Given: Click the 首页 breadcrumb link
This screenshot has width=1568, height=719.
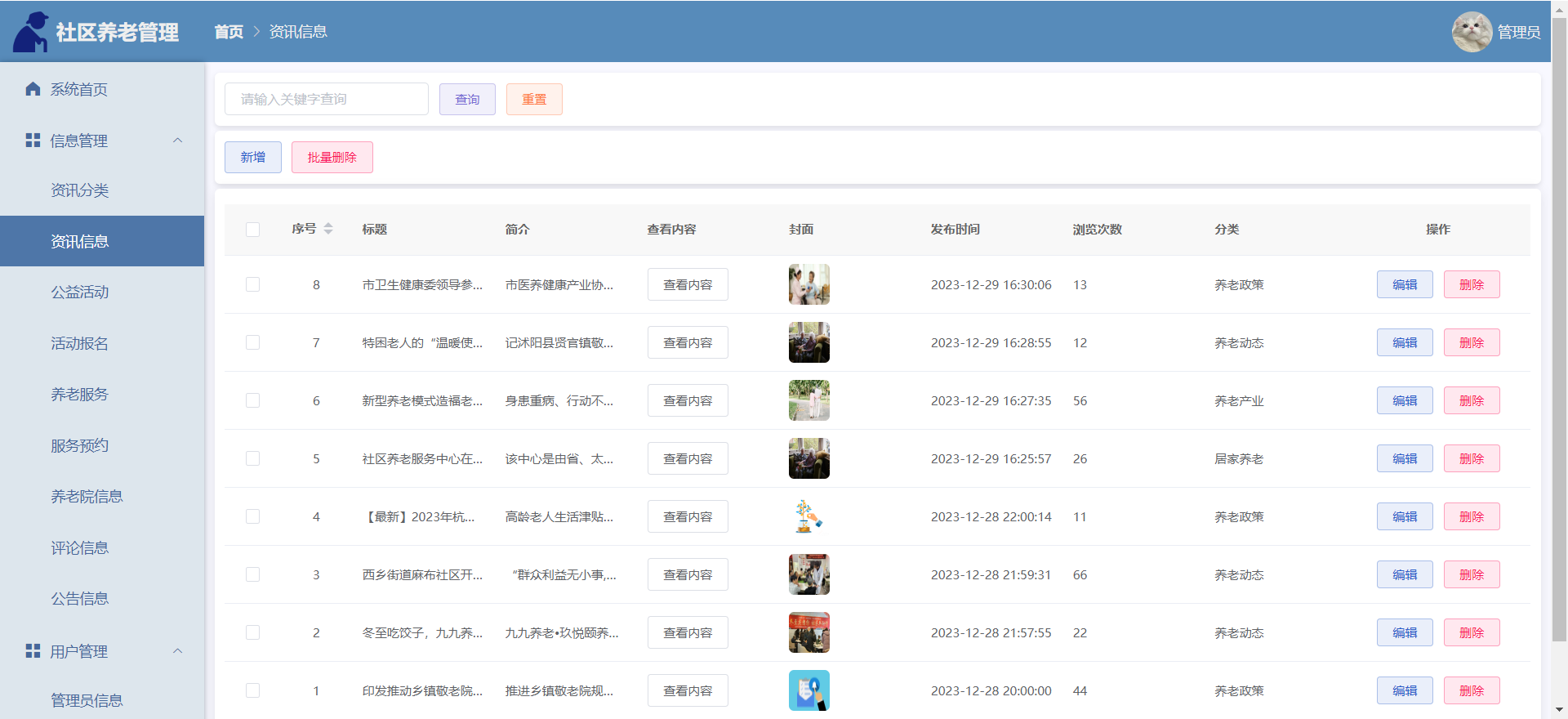Looking at the screenshot, I should [x=229, y=32].
